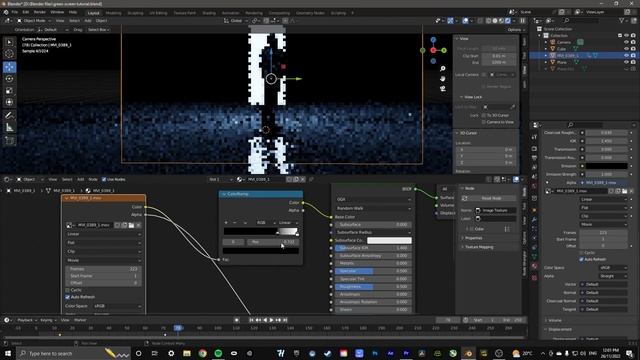Open the Playback menu in timeline
The height and width of the screenshot is (360, 640).
(27, 320)
